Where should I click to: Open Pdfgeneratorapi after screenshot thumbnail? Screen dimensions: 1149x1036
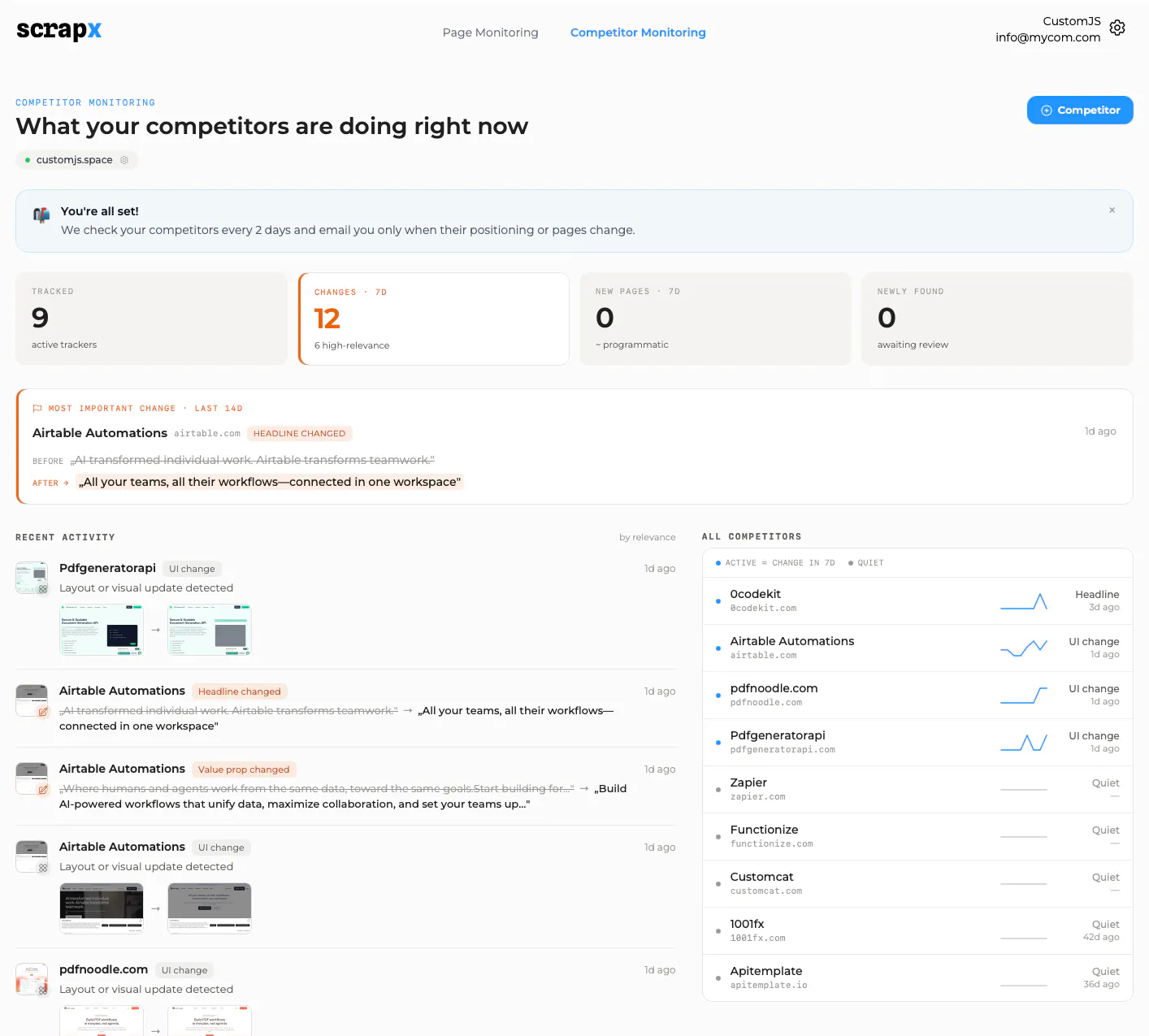tap(210, 630)
